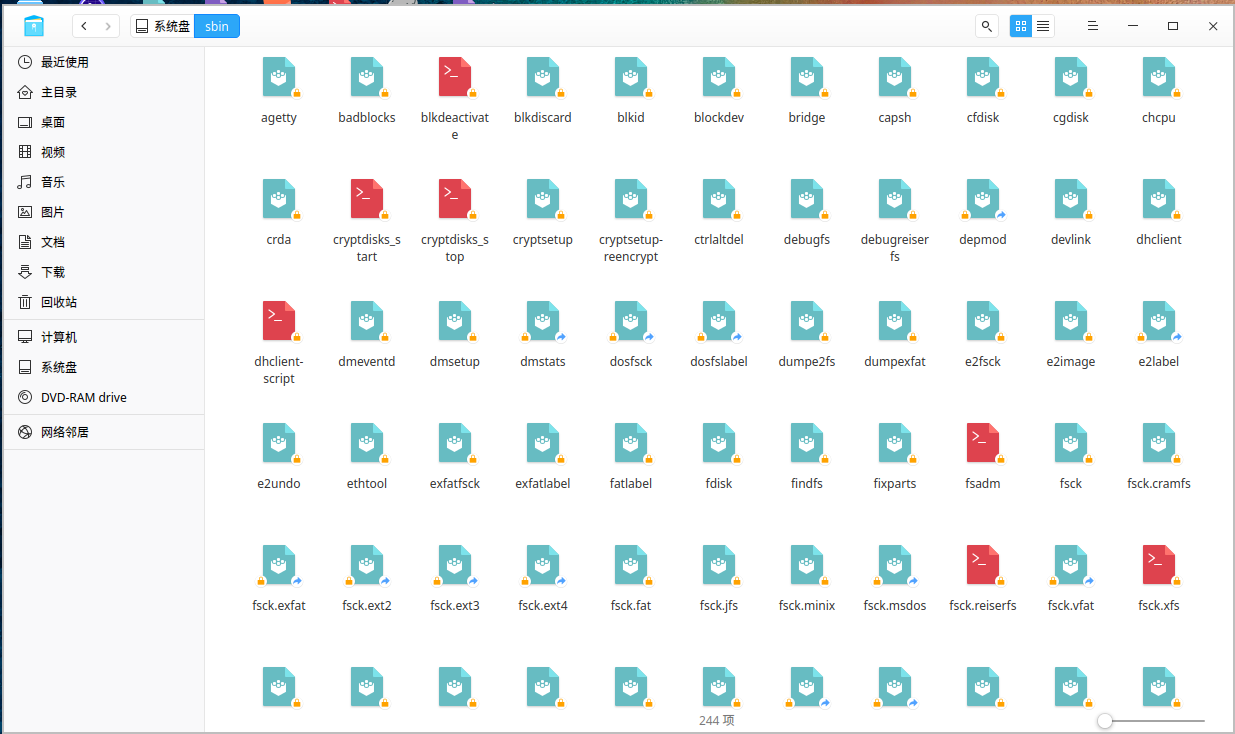This screenshot has width=1235, height=734.
Task: Select 系统盘 in the sidebar
Action: coord(104,367)
